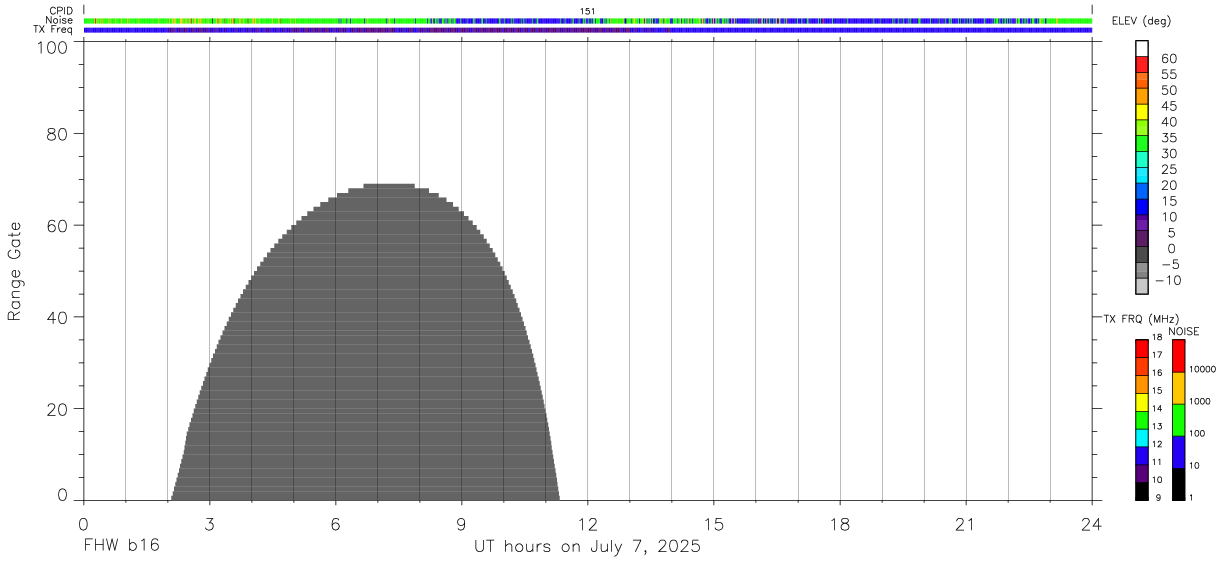Click the '25' label on ELEV colorbar
Screen dimensions: 1228x567
(1169, 170)
